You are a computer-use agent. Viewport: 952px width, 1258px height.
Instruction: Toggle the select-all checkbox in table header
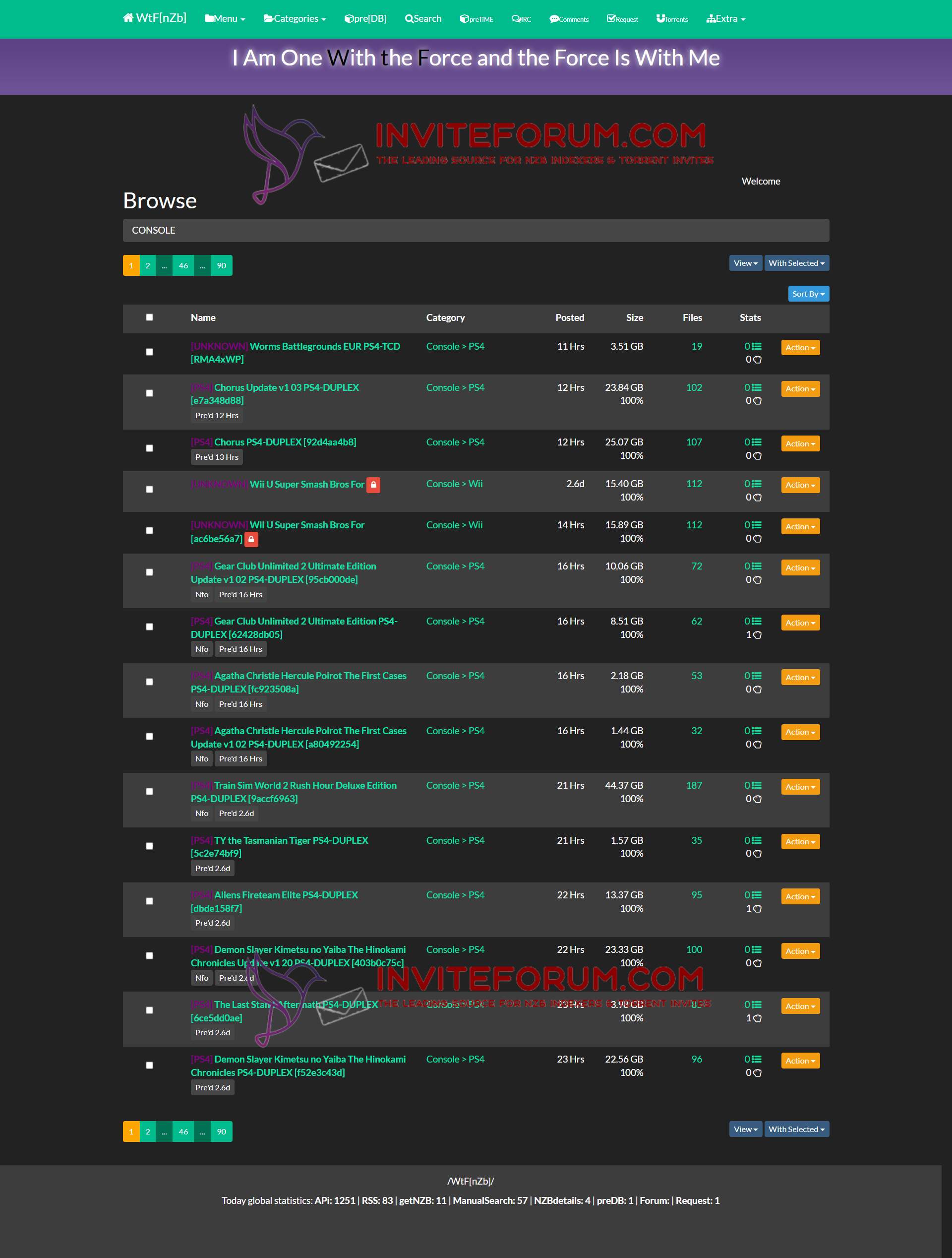(149, 317)
